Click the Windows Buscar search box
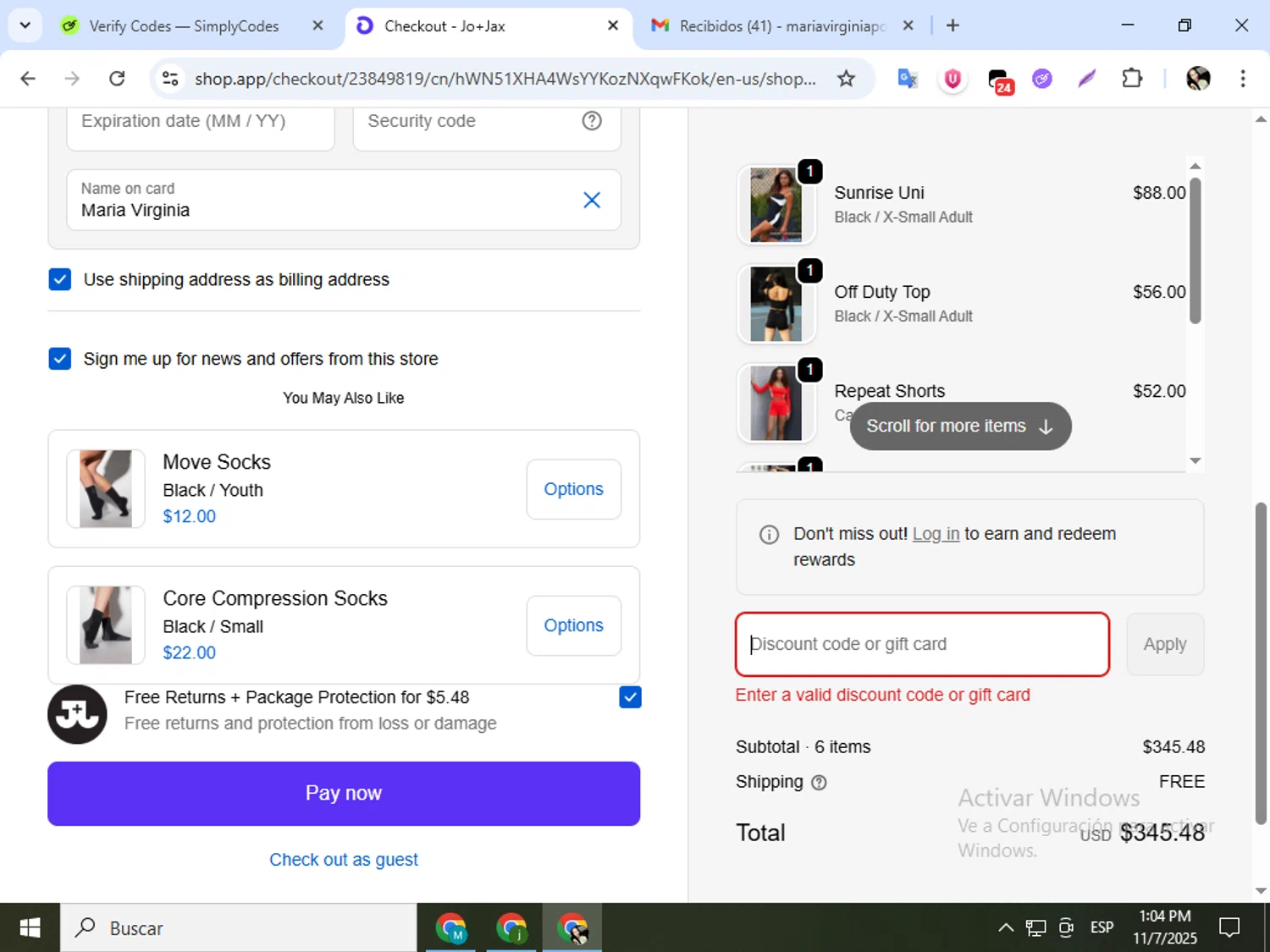The width and height of the screenshot is (1270, 952). [238, 927]
